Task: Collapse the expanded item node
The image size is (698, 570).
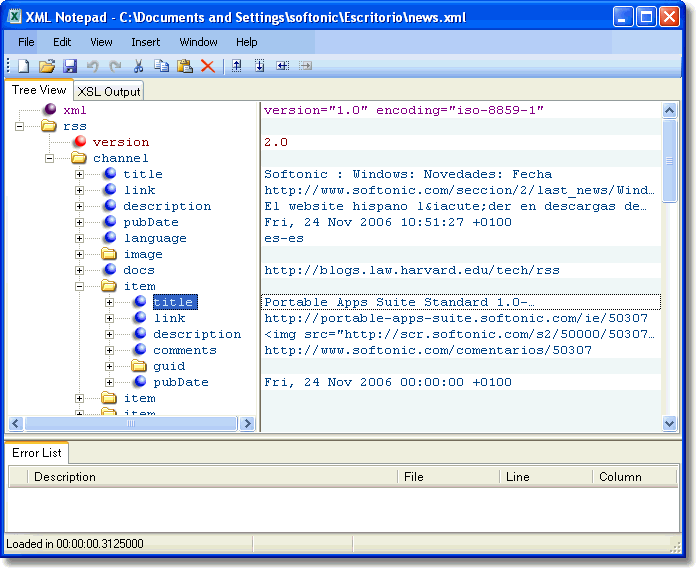Action: click(x=79, y=287)
